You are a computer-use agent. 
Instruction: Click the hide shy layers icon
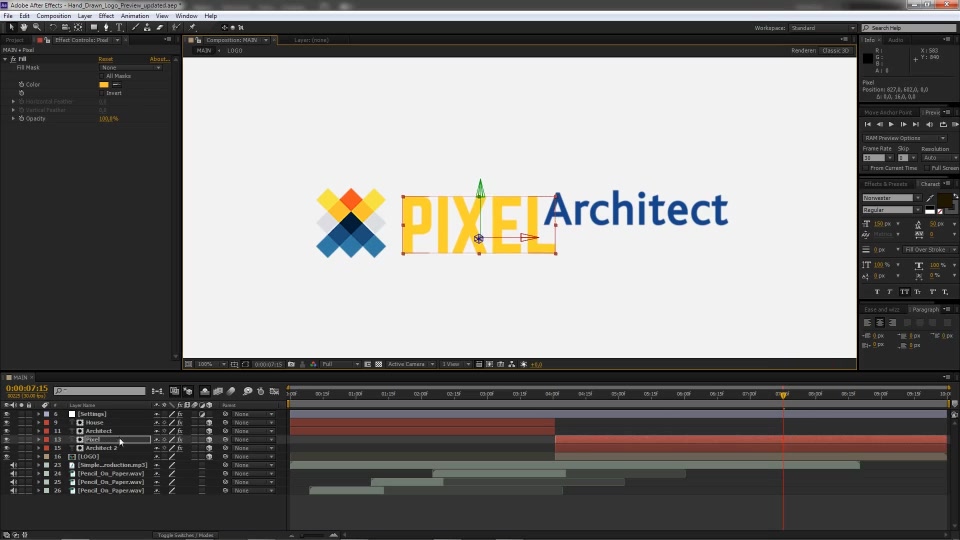click(204, 391)
